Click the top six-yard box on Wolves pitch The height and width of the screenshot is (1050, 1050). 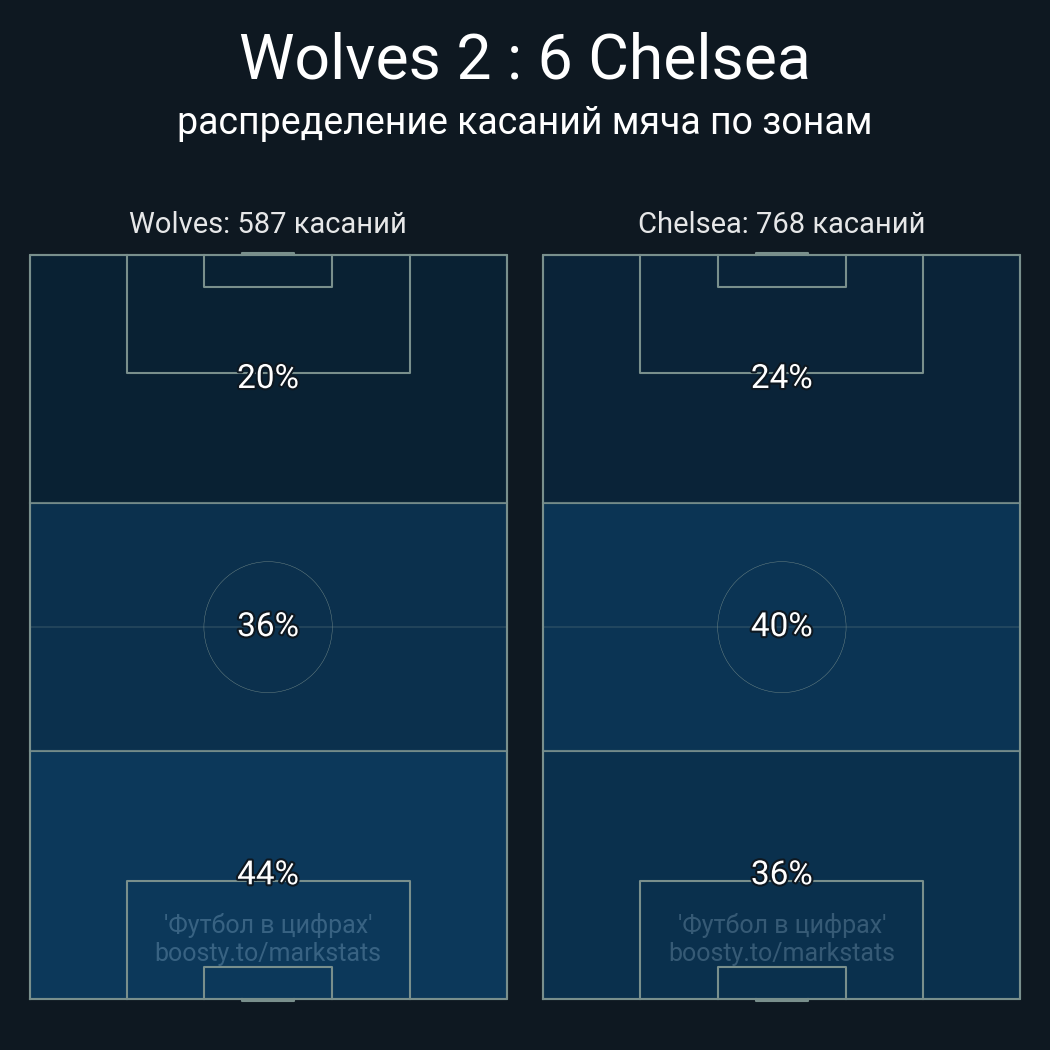click(x=268, y=271)
